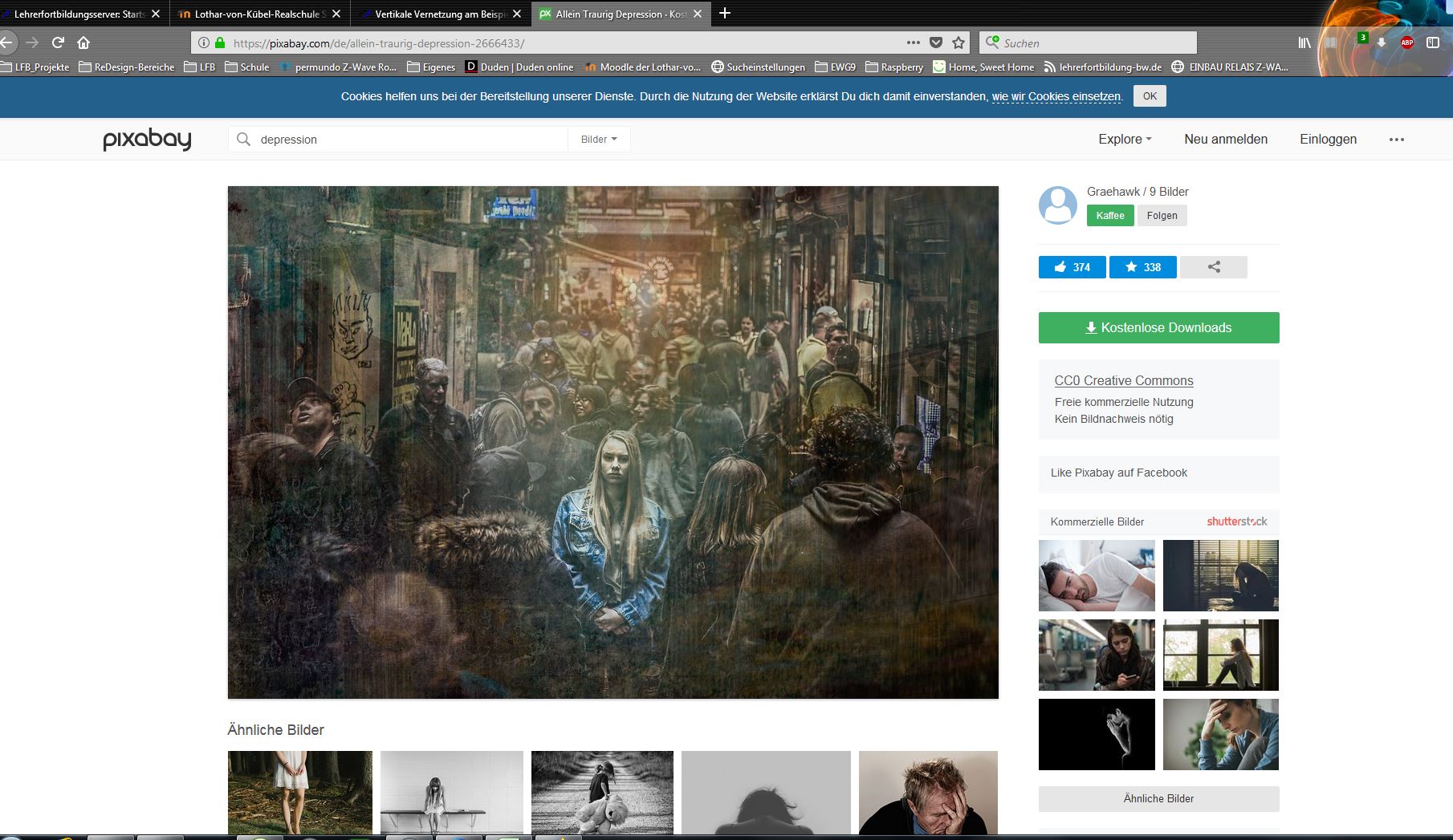1453x840 pixels.
Task: Click the Kostenlose Downloads button
Action: pyautogui.click(x=1158, y=327)
